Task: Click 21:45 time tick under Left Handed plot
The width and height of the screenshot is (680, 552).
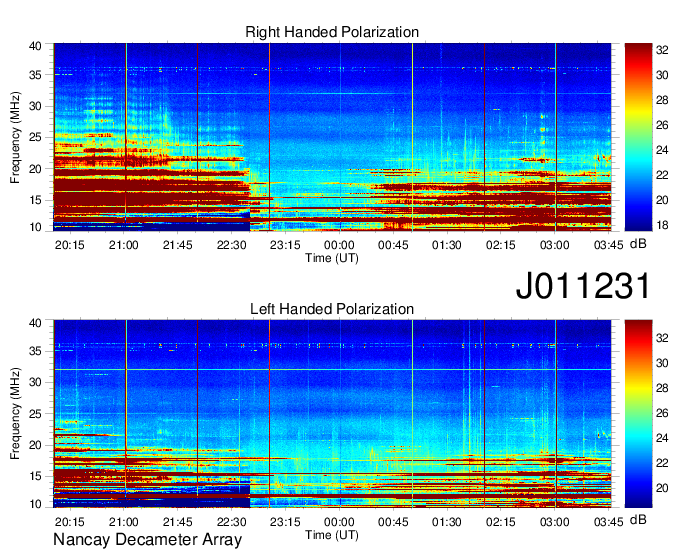Action: click(177, 522)
